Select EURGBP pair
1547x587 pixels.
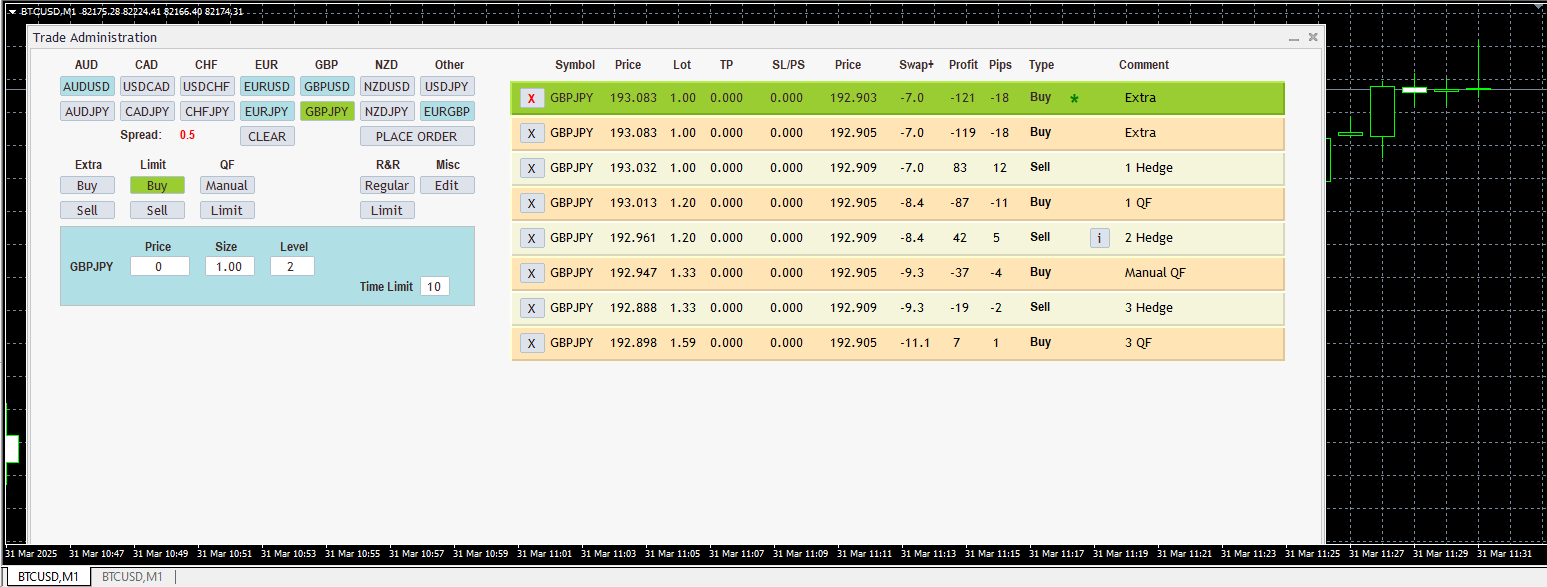click(447, 112)
